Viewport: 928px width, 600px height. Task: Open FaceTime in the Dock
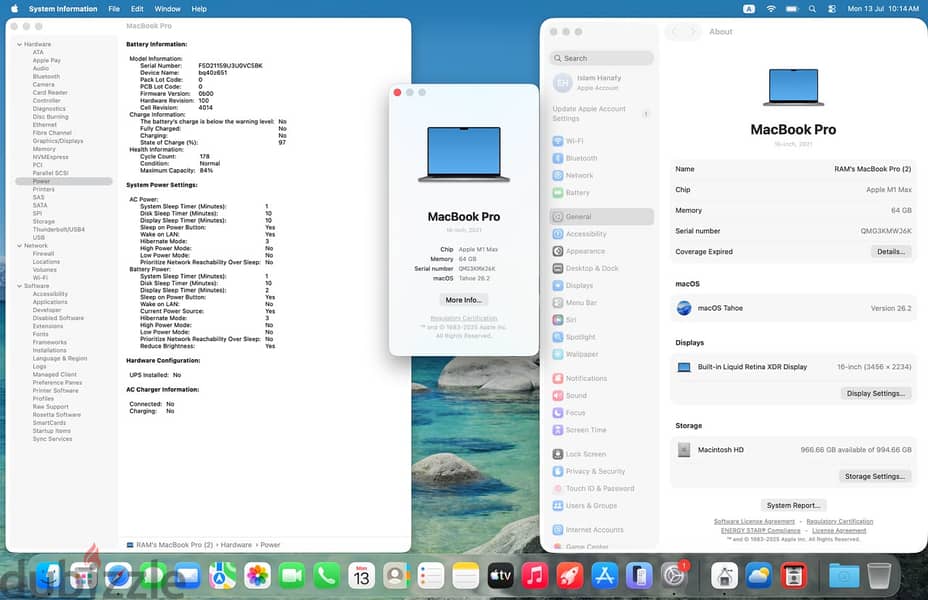coord(292,575)
